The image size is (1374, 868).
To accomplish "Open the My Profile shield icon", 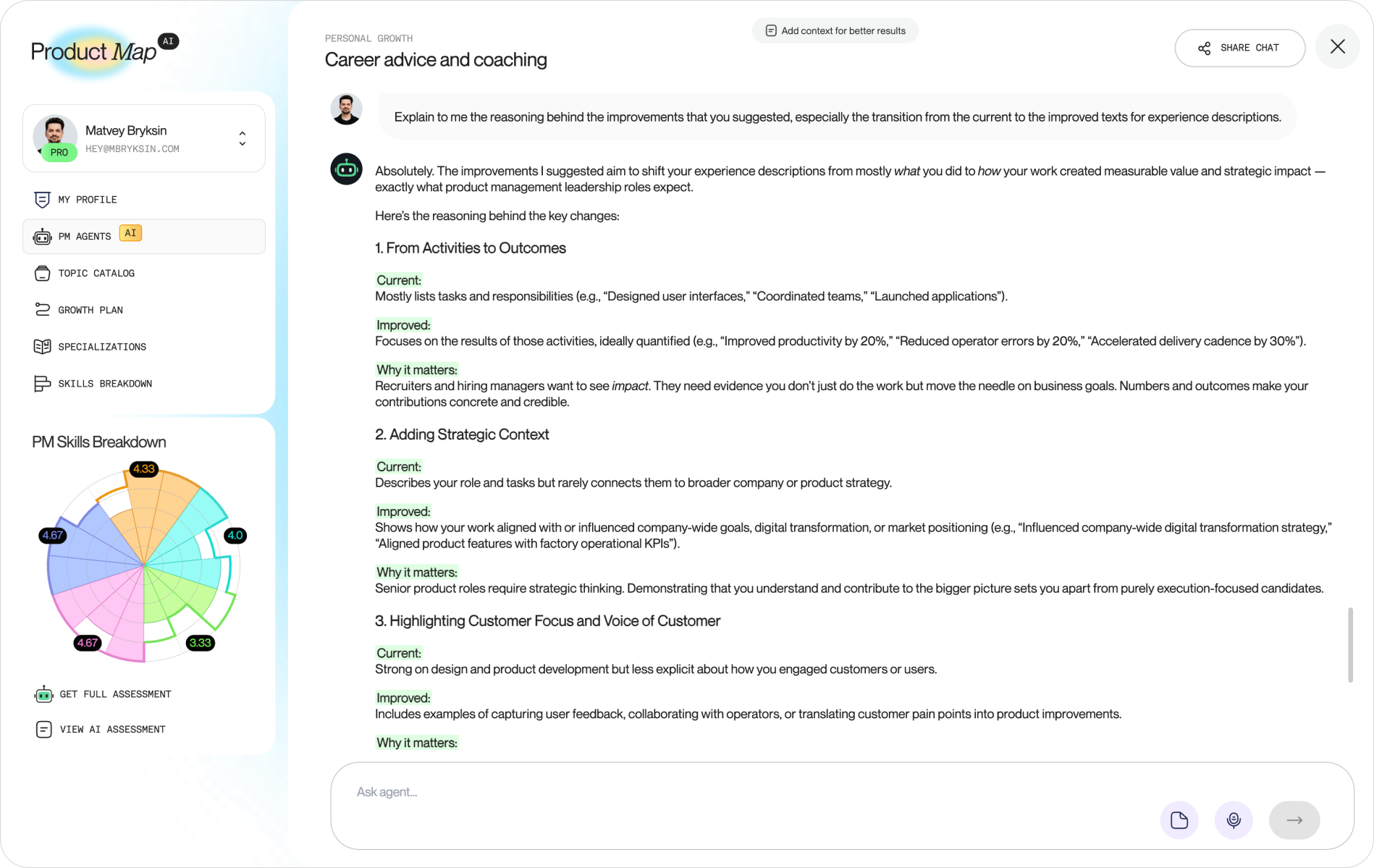I will click(x=42, y=200).
